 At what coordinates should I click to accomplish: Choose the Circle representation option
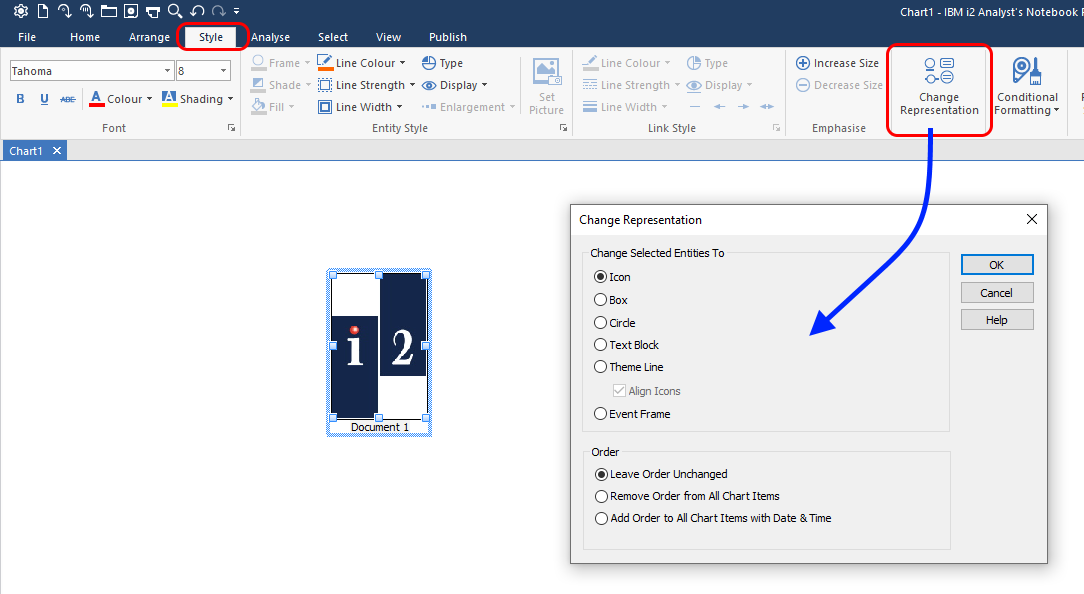601,323
